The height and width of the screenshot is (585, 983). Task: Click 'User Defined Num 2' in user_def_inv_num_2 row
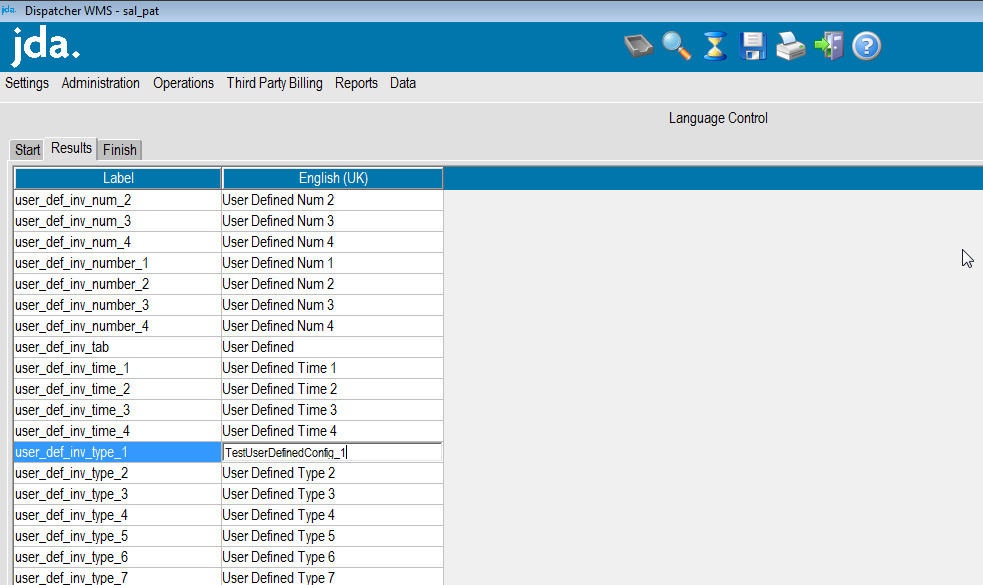(x=332, y=200)
